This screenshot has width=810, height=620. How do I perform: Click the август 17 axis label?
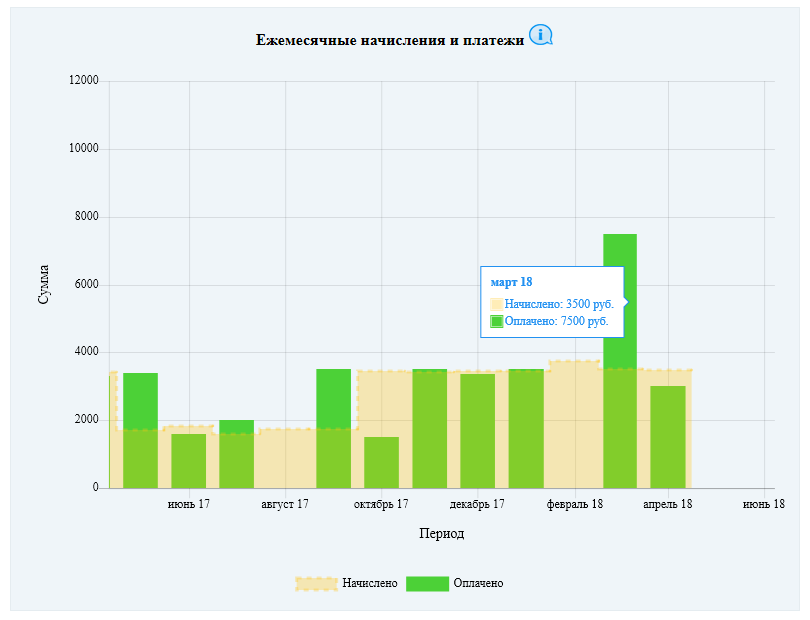click(x=285, y=504)
